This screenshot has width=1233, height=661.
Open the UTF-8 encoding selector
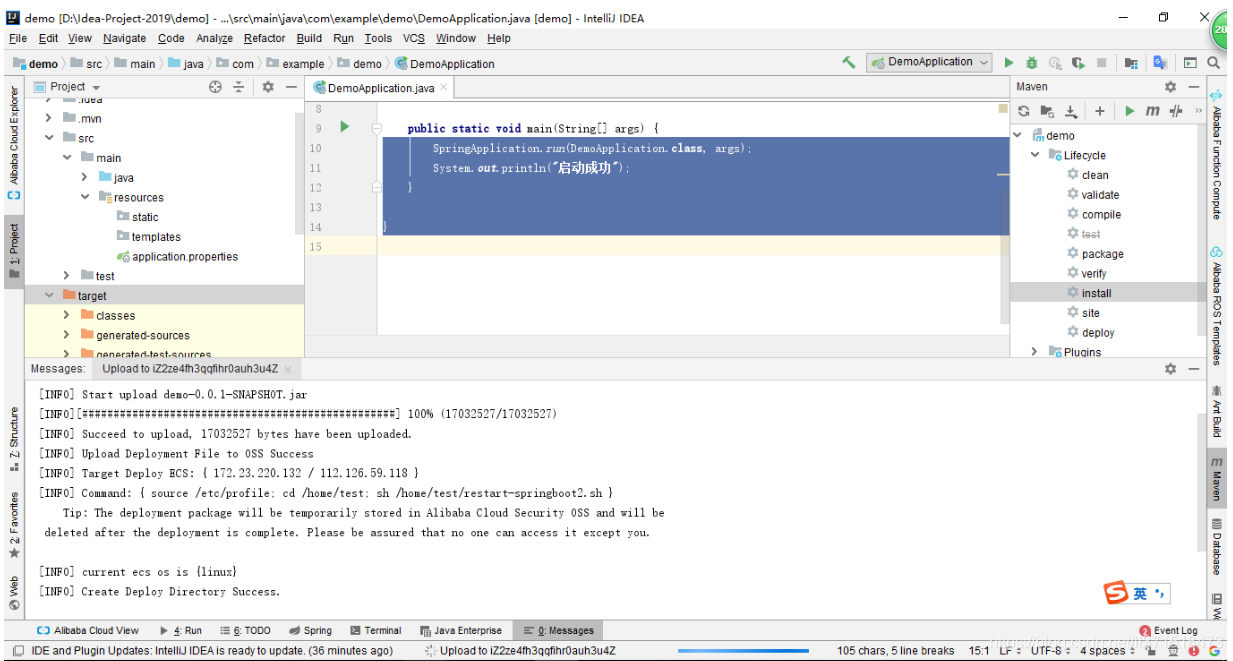click(1050, 651)
